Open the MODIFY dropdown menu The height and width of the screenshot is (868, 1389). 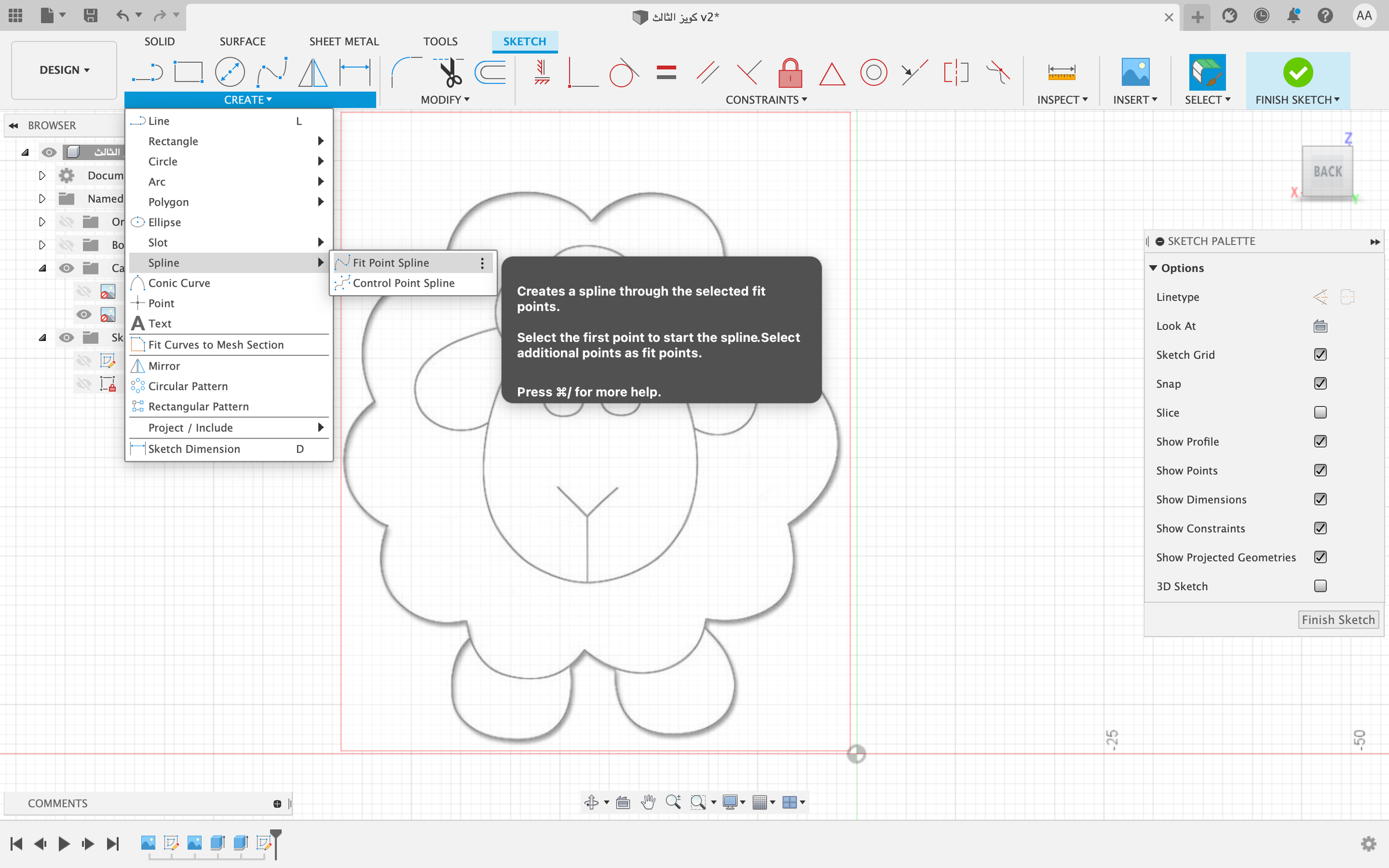pos(445,100)
